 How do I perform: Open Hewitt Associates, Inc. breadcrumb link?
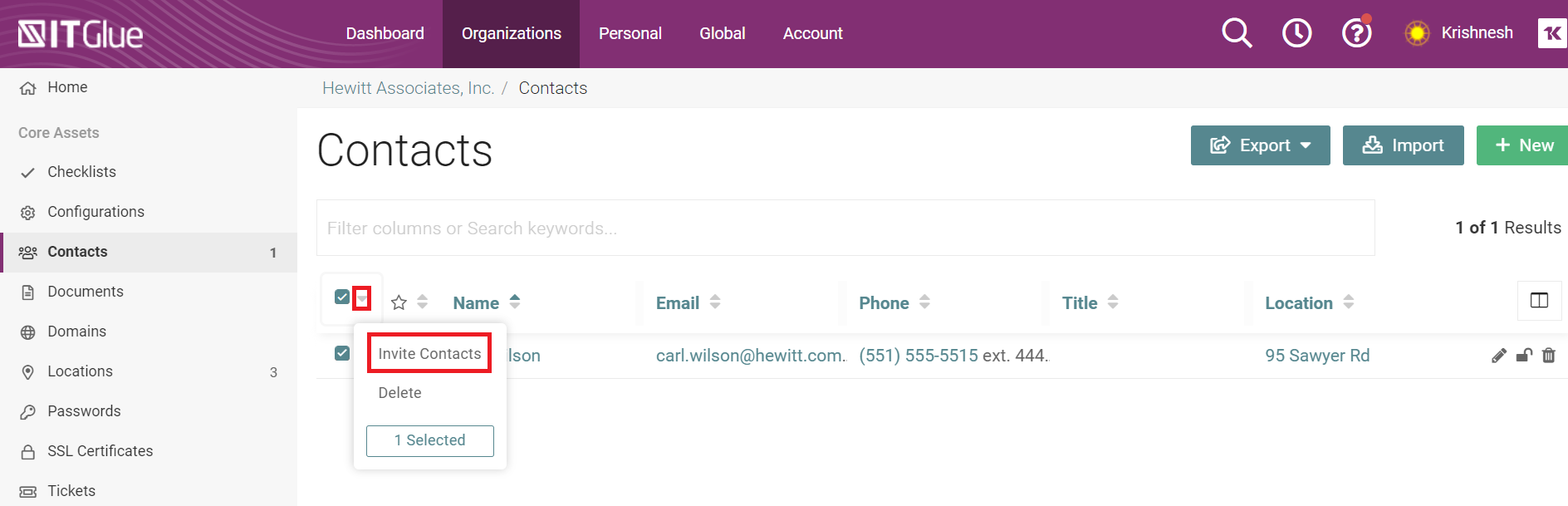408,88
